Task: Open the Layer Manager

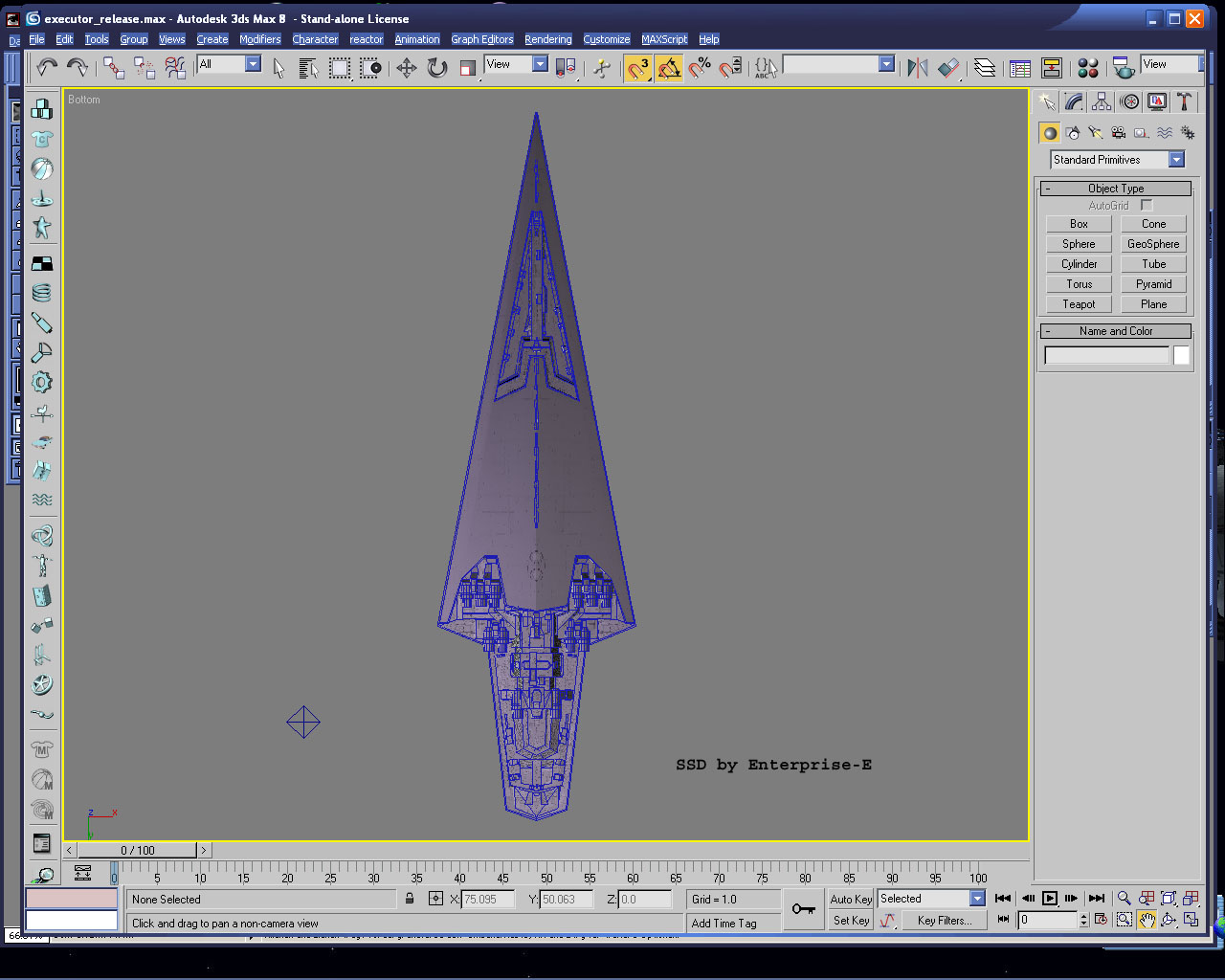Action: click(985, 67)
